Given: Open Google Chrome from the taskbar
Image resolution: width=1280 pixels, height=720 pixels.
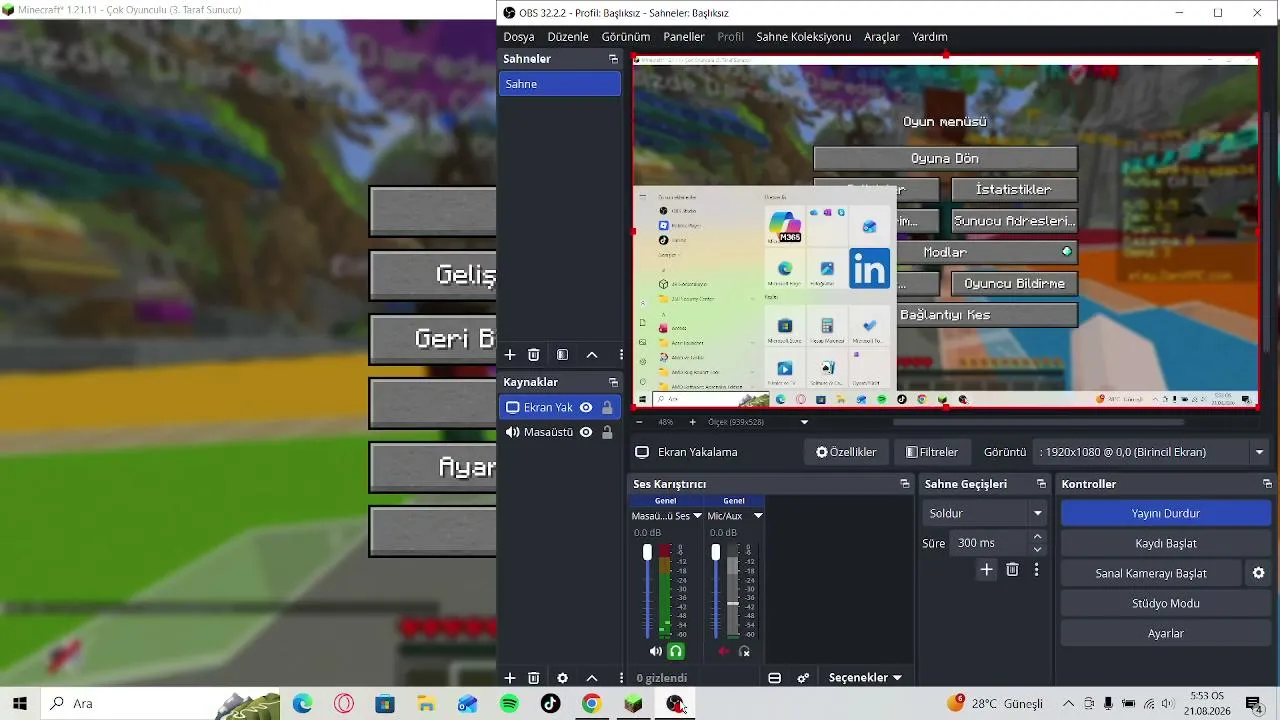Looking at the screenshot, I should [x=591, y=703].
